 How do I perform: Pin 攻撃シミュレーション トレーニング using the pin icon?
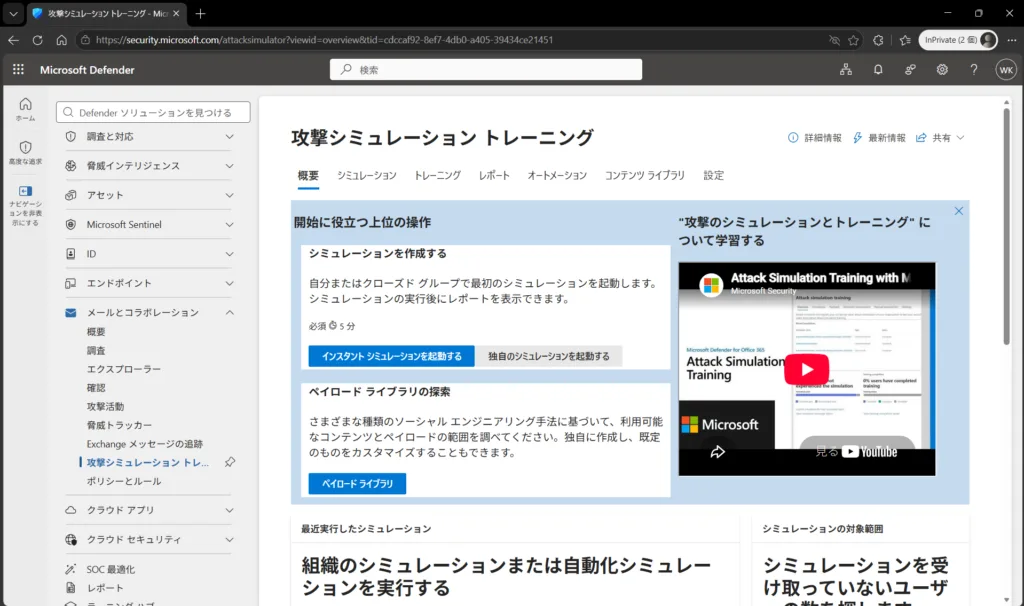[x=230, y=462]
